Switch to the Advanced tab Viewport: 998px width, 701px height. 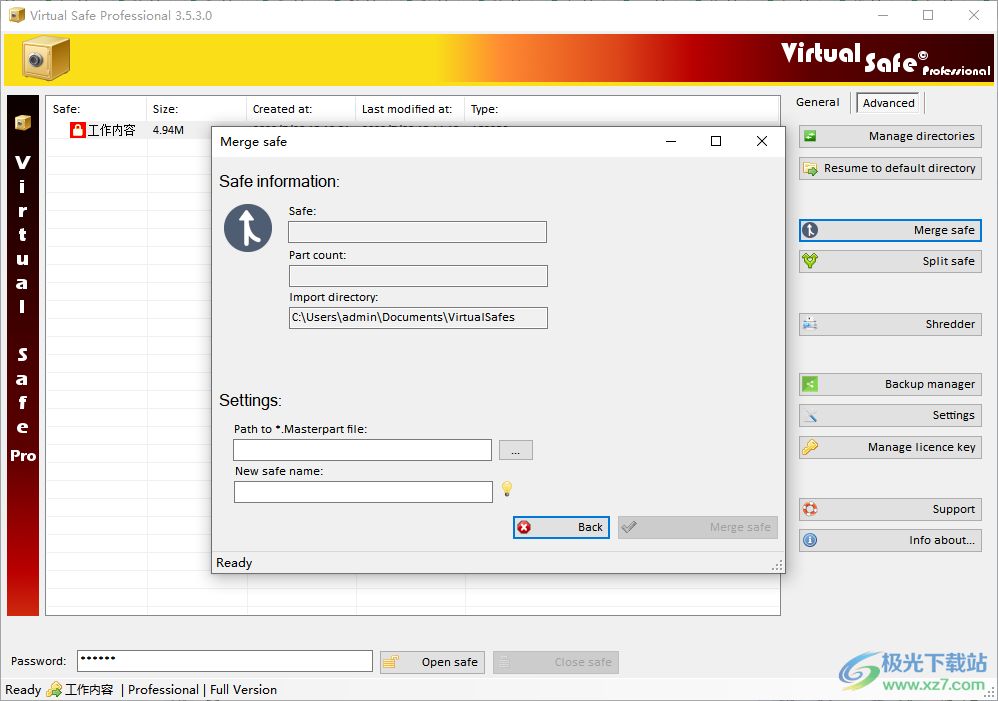(889, 103)
